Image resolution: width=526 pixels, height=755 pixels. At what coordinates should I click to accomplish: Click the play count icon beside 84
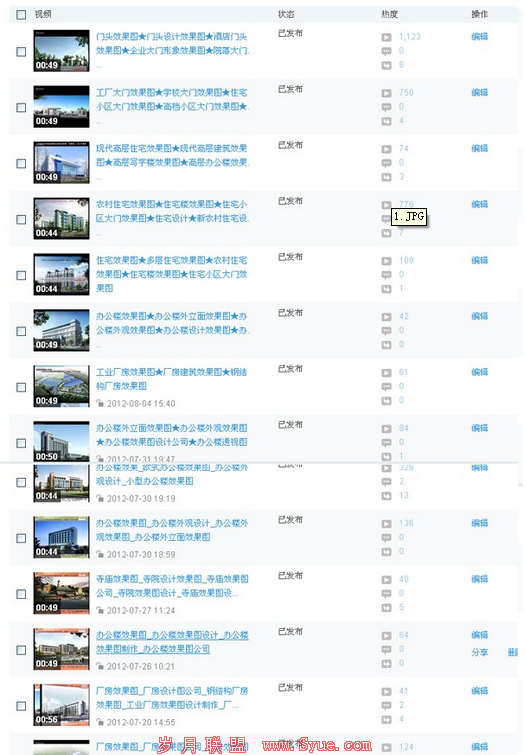coord(386,429)
